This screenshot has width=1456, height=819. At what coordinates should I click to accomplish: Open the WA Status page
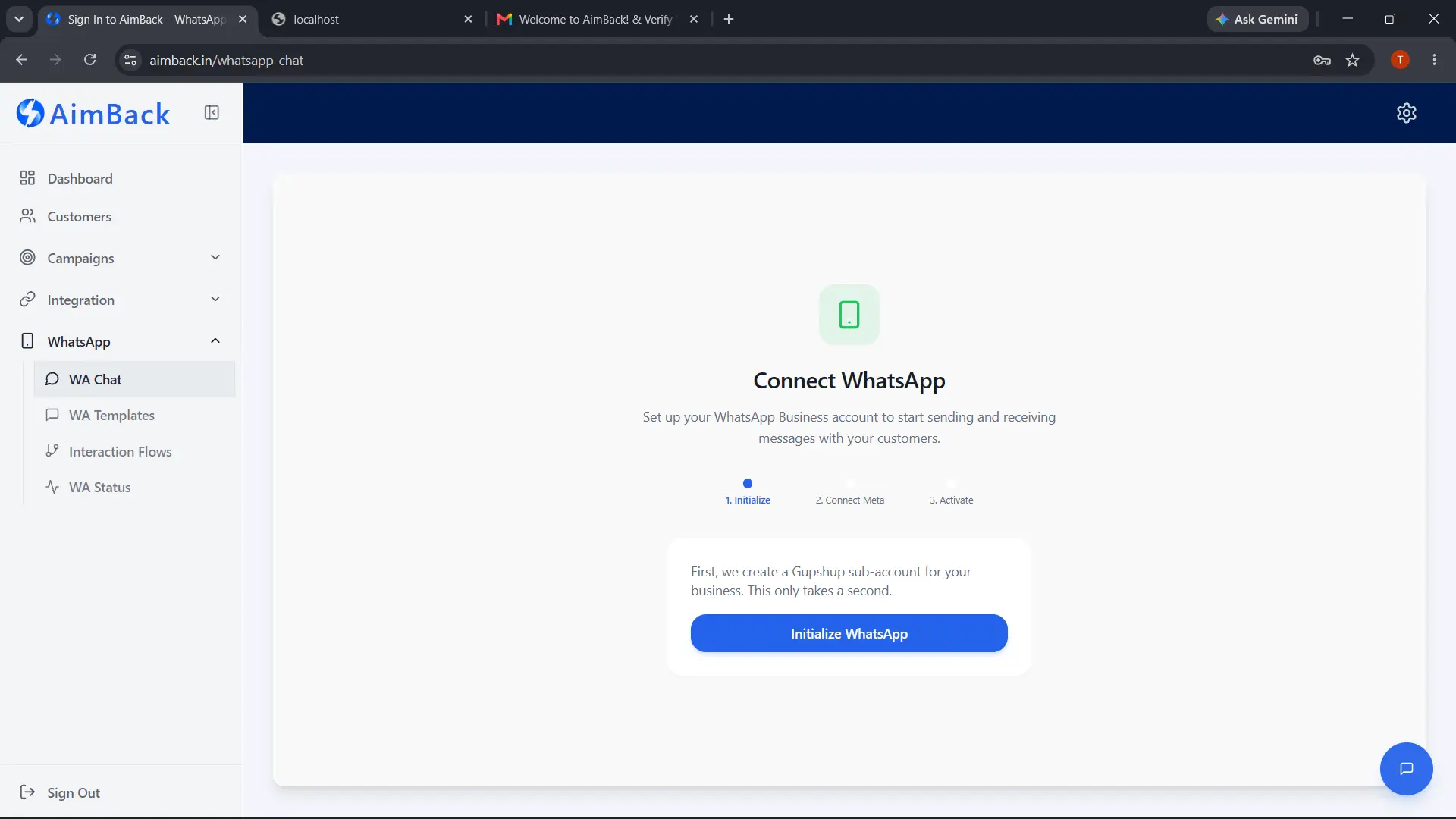134,487
